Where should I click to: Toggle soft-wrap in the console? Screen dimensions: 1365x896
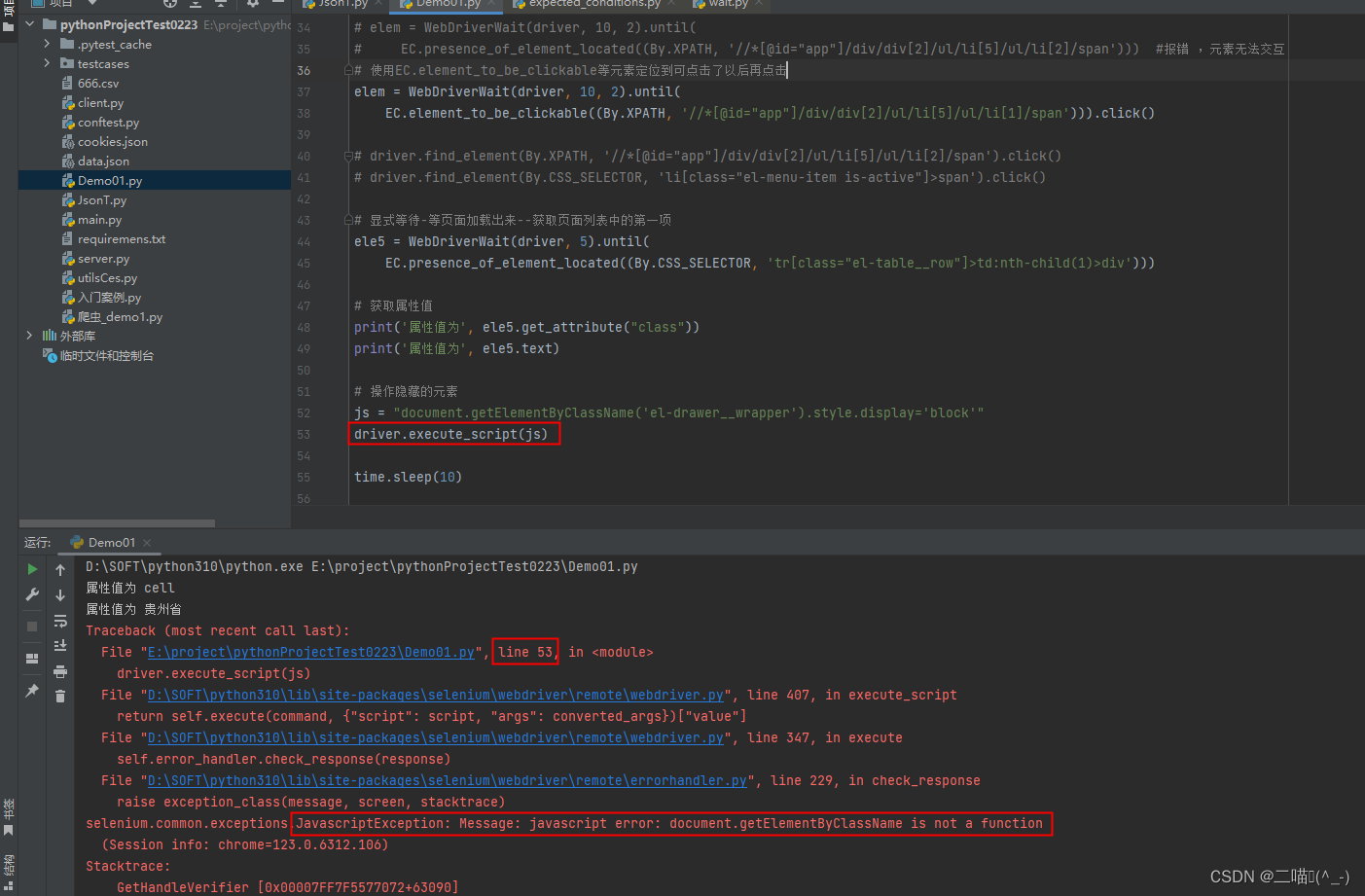click(60, 621)
